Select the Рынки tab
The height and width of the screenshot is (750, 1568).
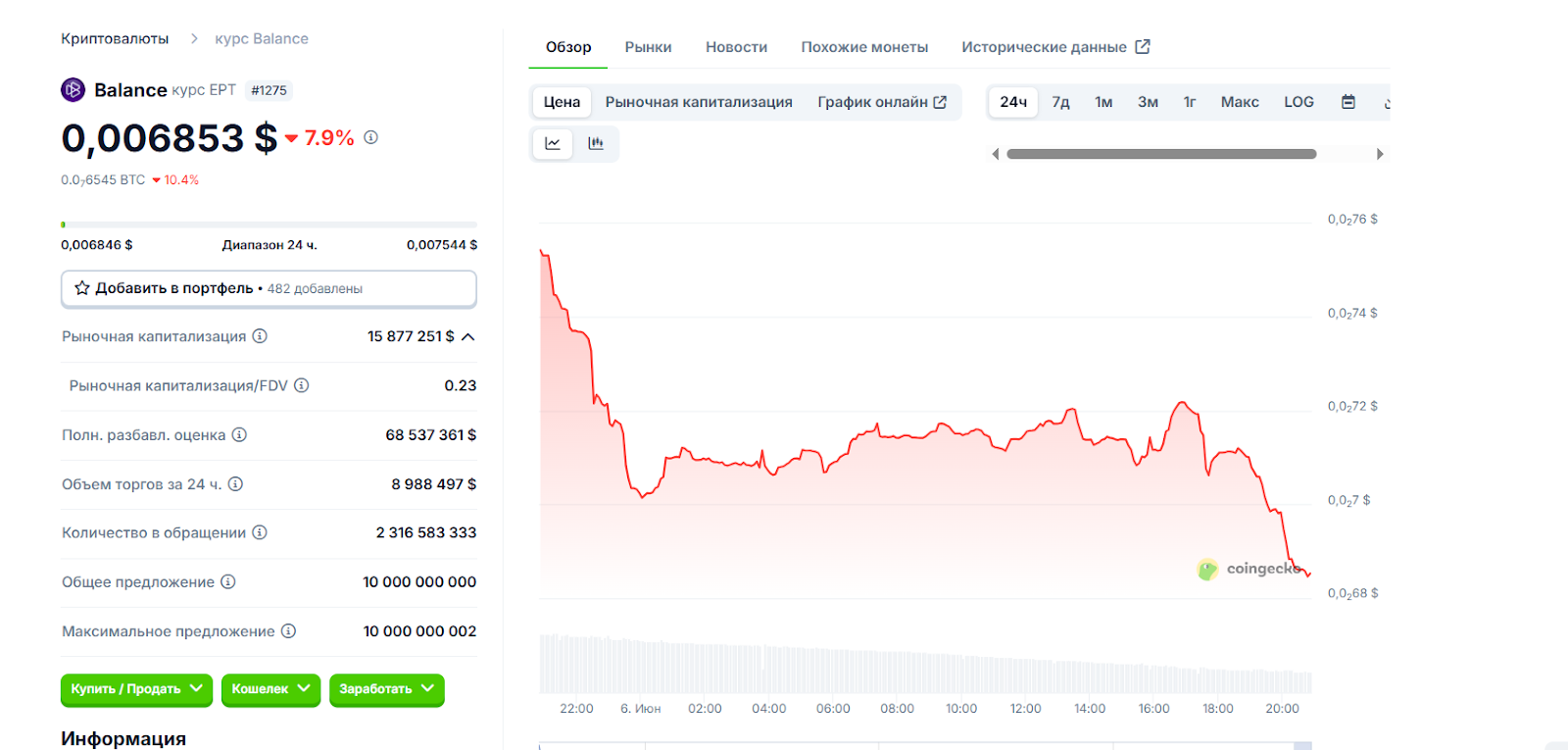pyautogui.click(x=649, y=47)
